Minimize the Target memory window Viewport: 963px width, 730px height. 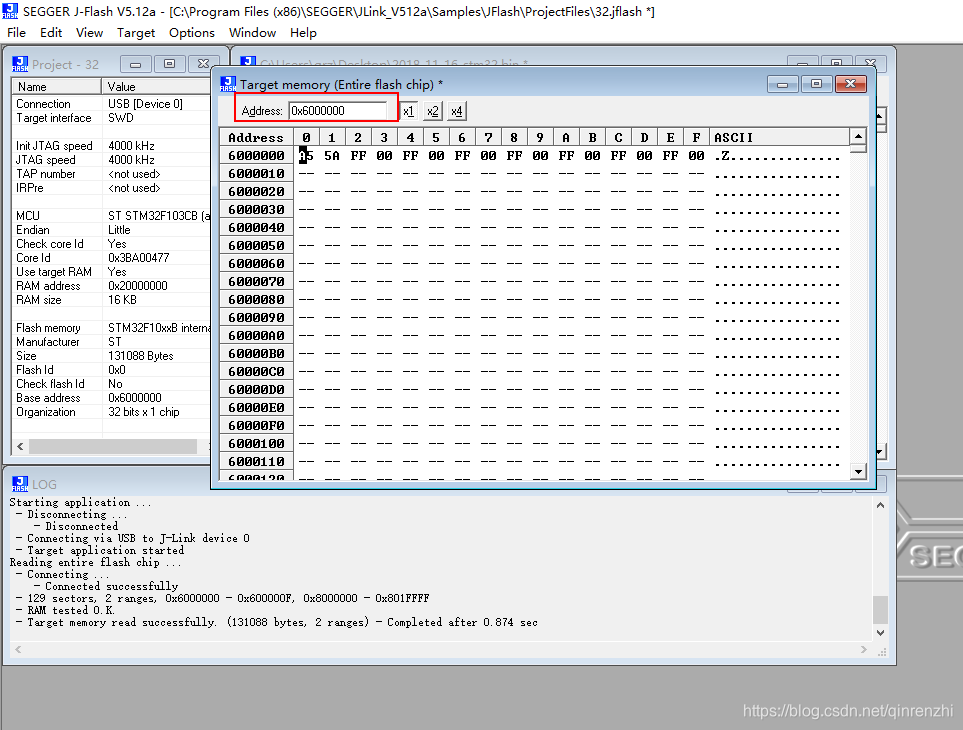(x=782, y=84)
